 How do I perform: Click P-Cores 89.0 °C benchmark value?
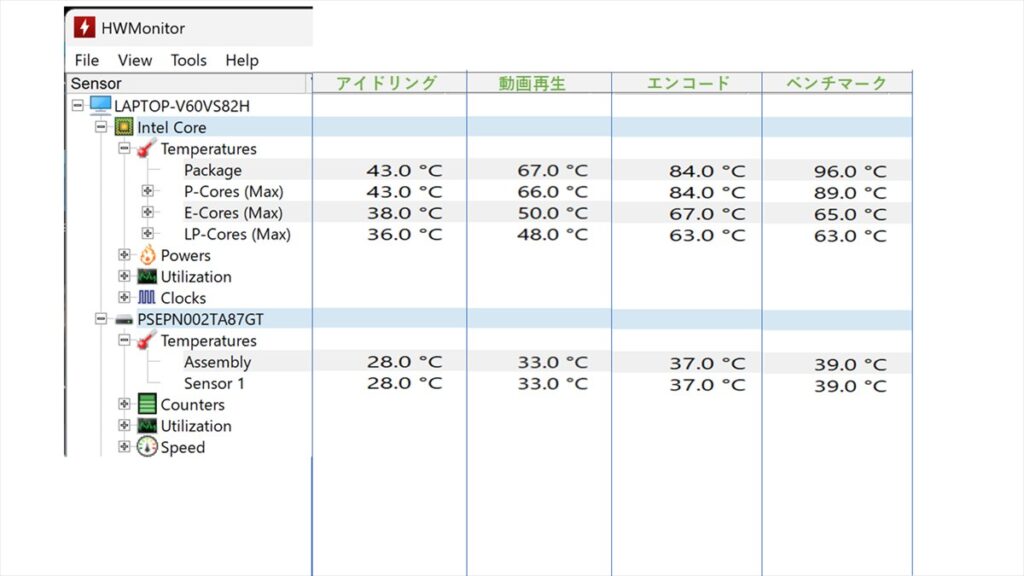850,193
